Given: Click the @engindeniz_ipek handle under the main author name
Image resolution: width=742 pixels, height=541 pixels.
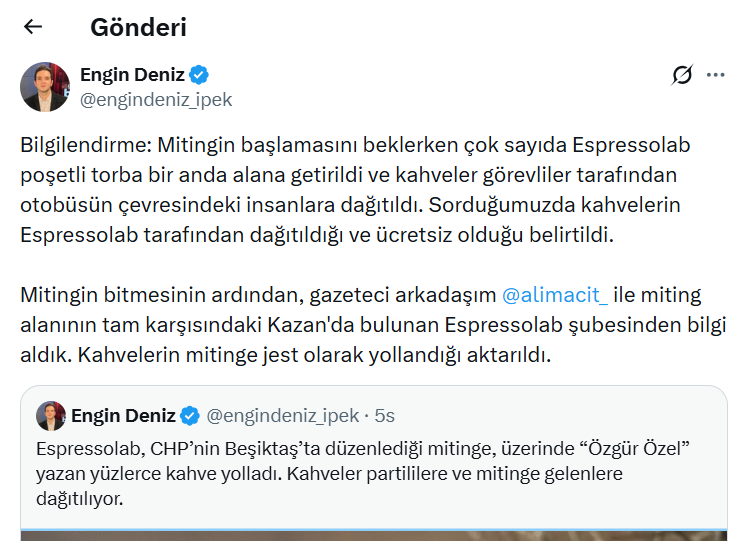Looking at the screenshot, I should pyautogui.click(x=156, y=100).
